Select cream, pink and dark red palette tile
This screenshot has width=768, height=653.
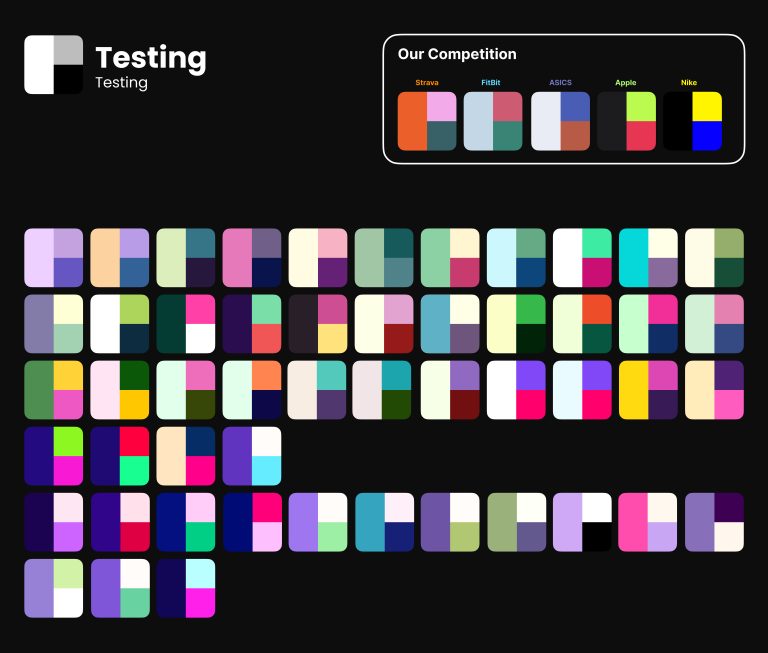384,324
